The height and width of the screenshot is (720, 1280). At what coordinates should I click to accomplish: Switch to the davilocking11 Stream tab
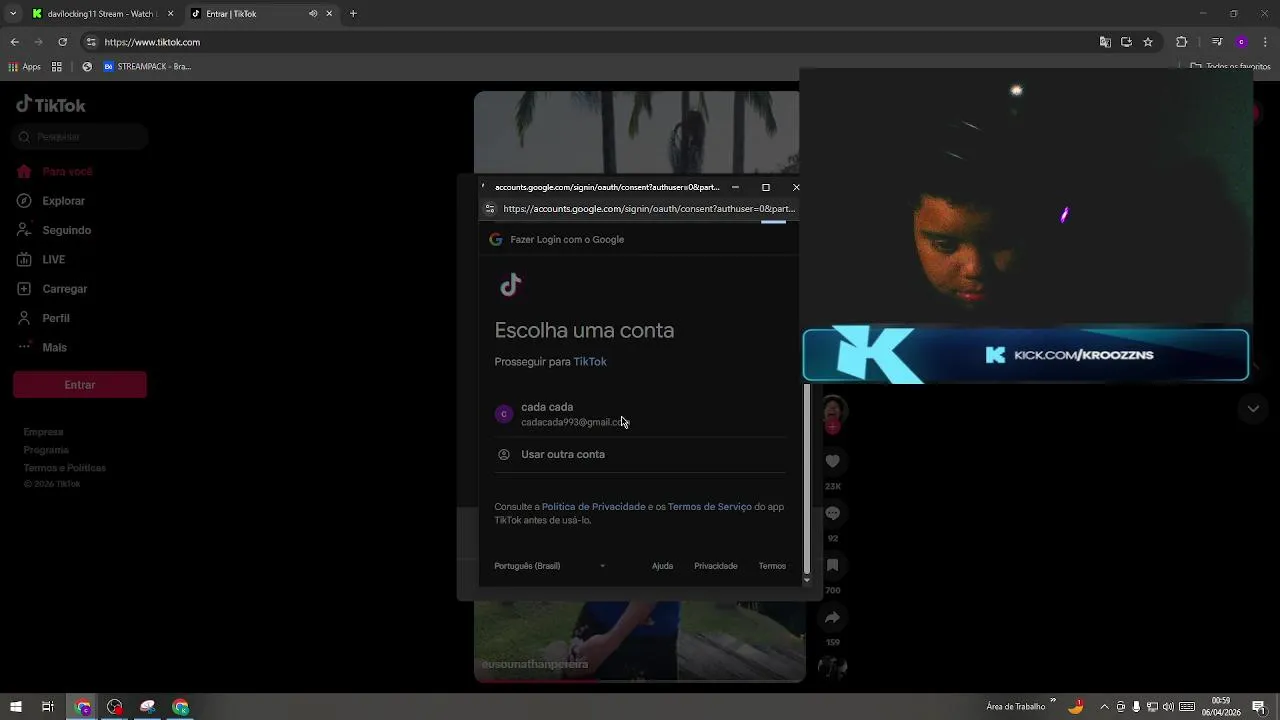pyautogui.click(x=101, y=14)
